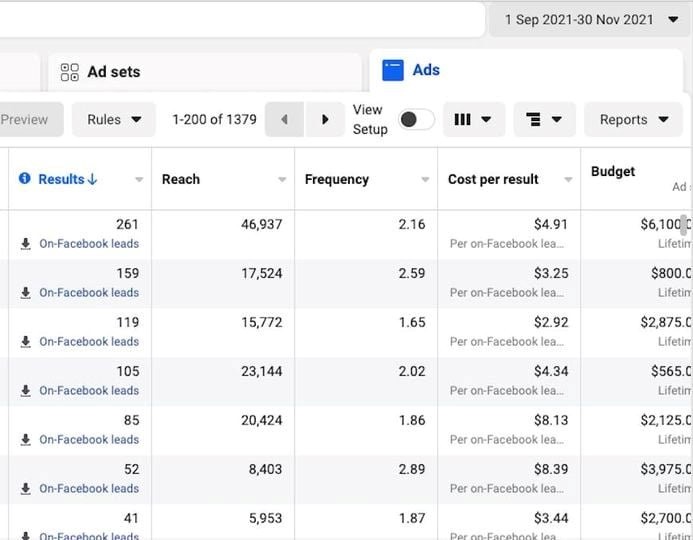Switch to the Ad sets tab
693x540 pixels.
tap(113, 72)
